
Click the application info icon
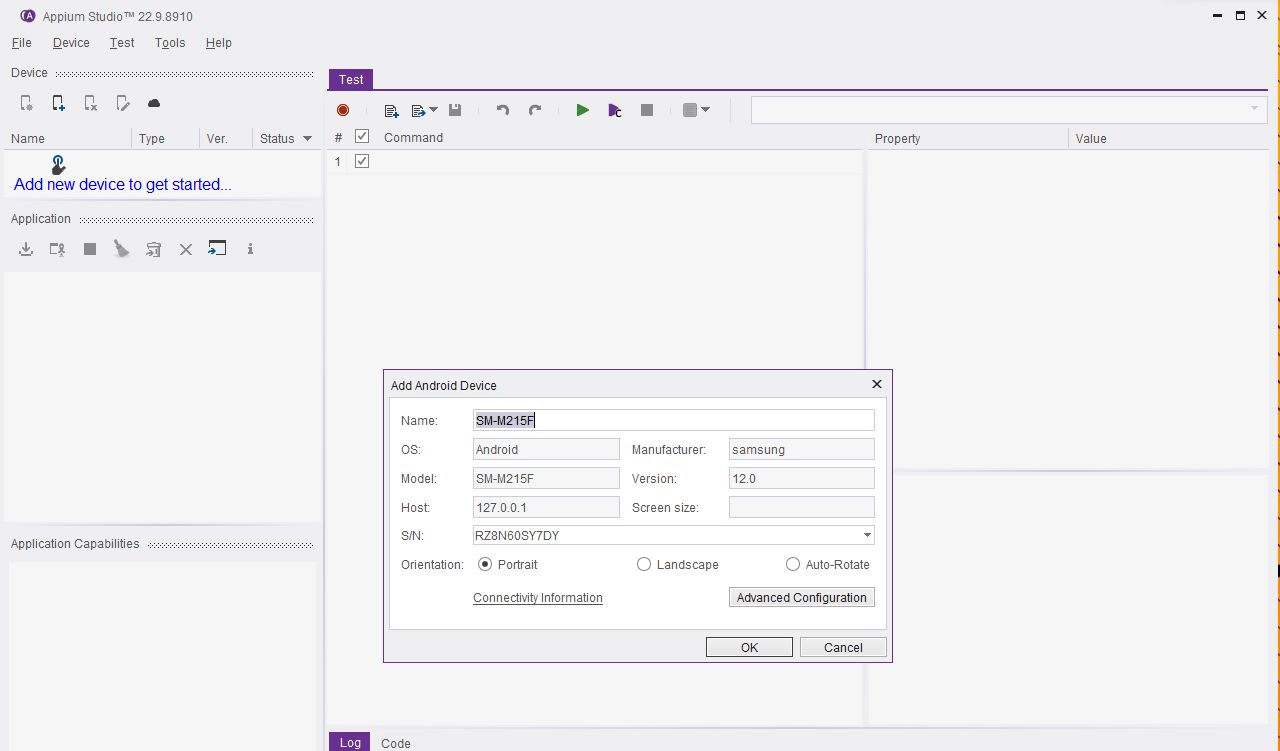250,249
